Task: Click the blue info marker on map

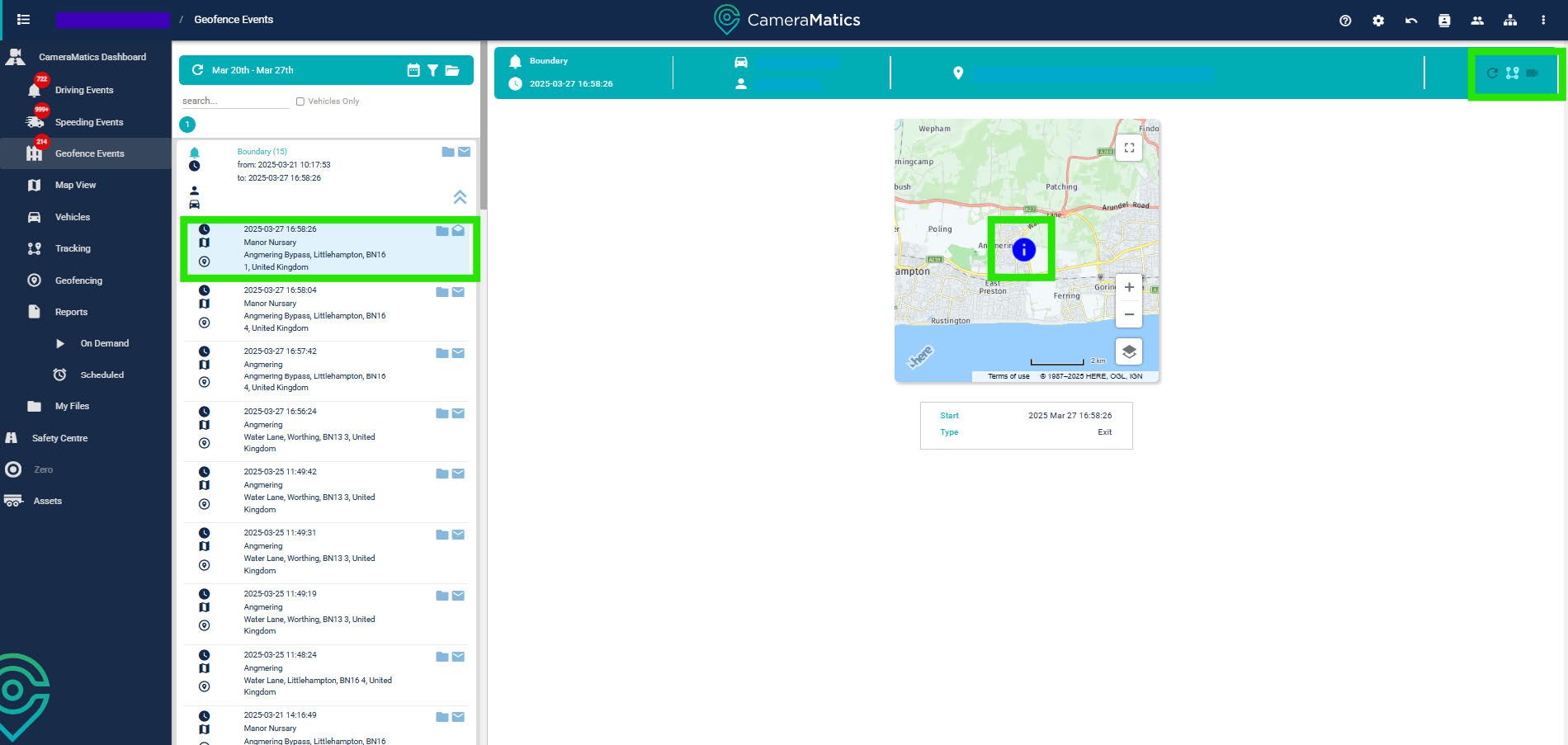Action: [x=1023, y=249]
